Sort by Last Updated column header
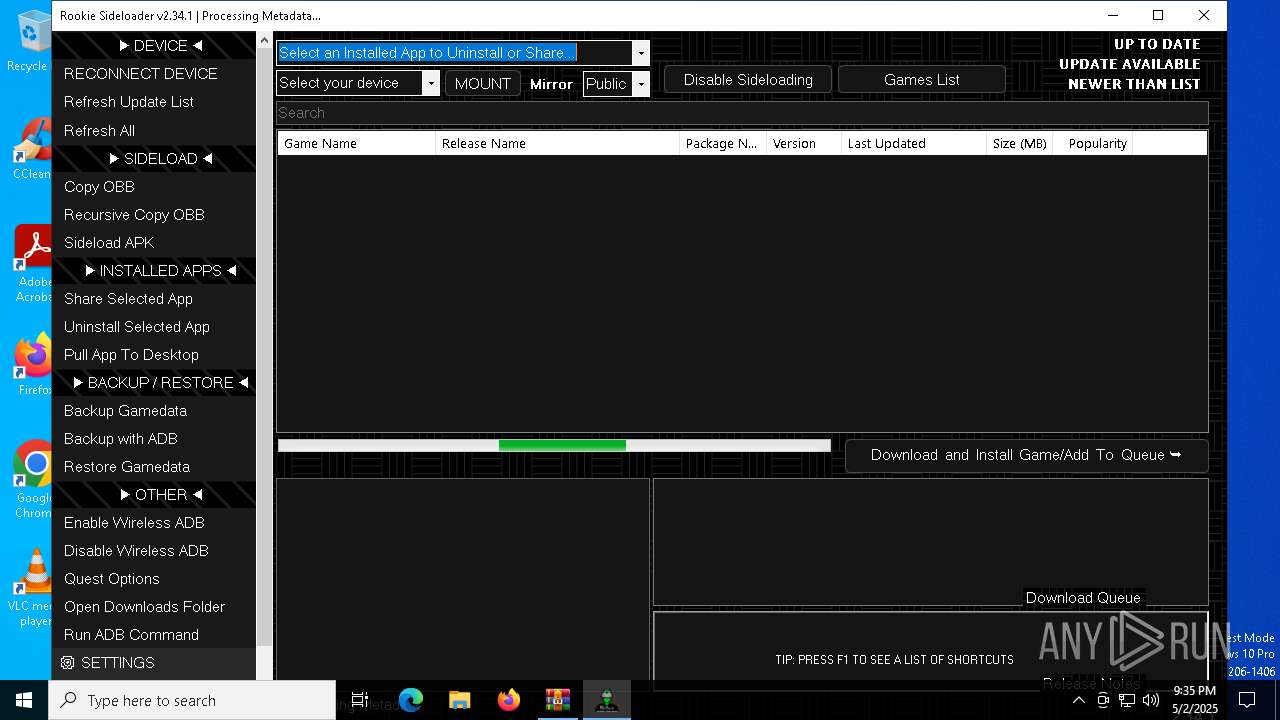 coord(914,144)
